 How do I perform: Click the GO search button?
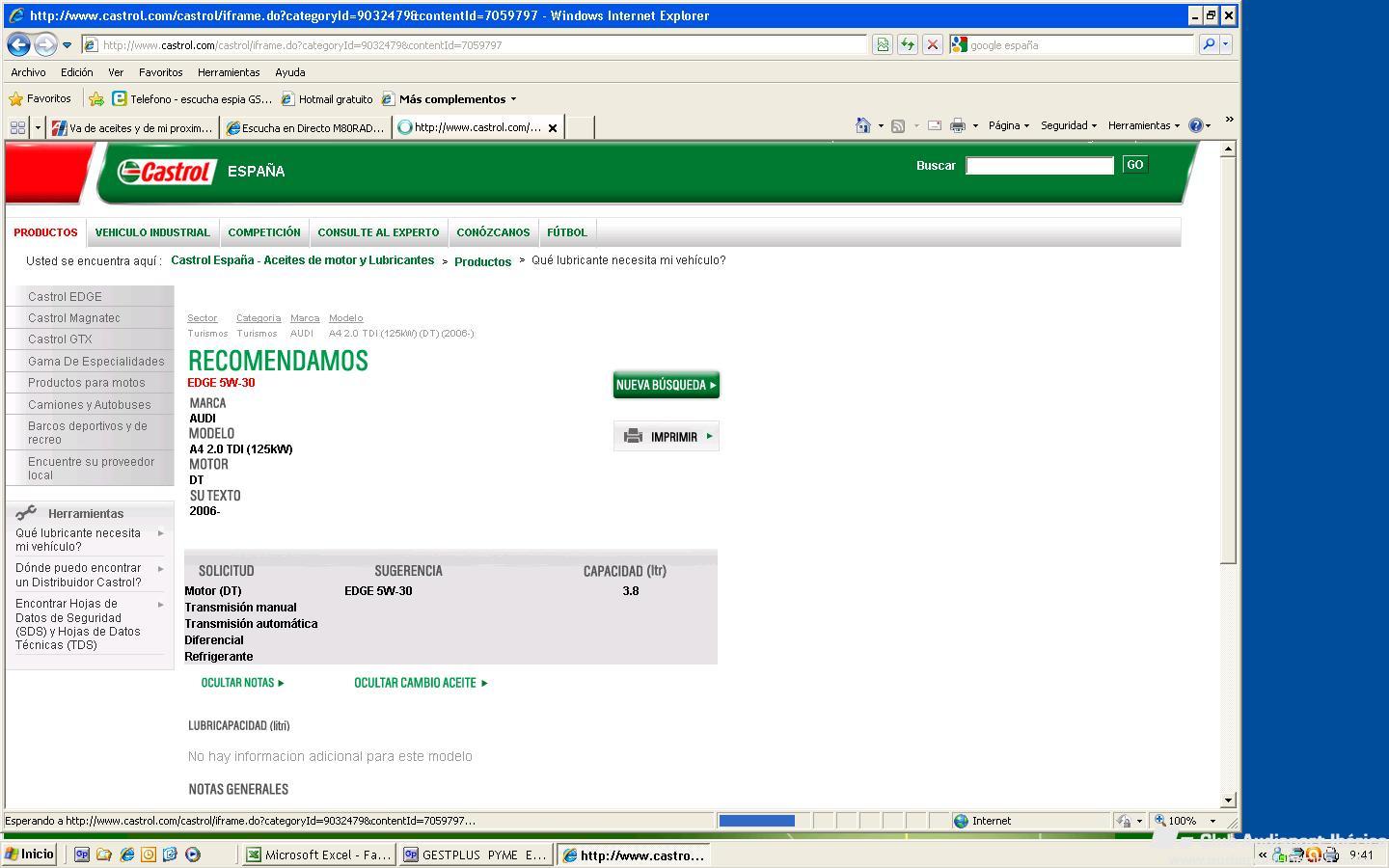[x=1134, y=165]
